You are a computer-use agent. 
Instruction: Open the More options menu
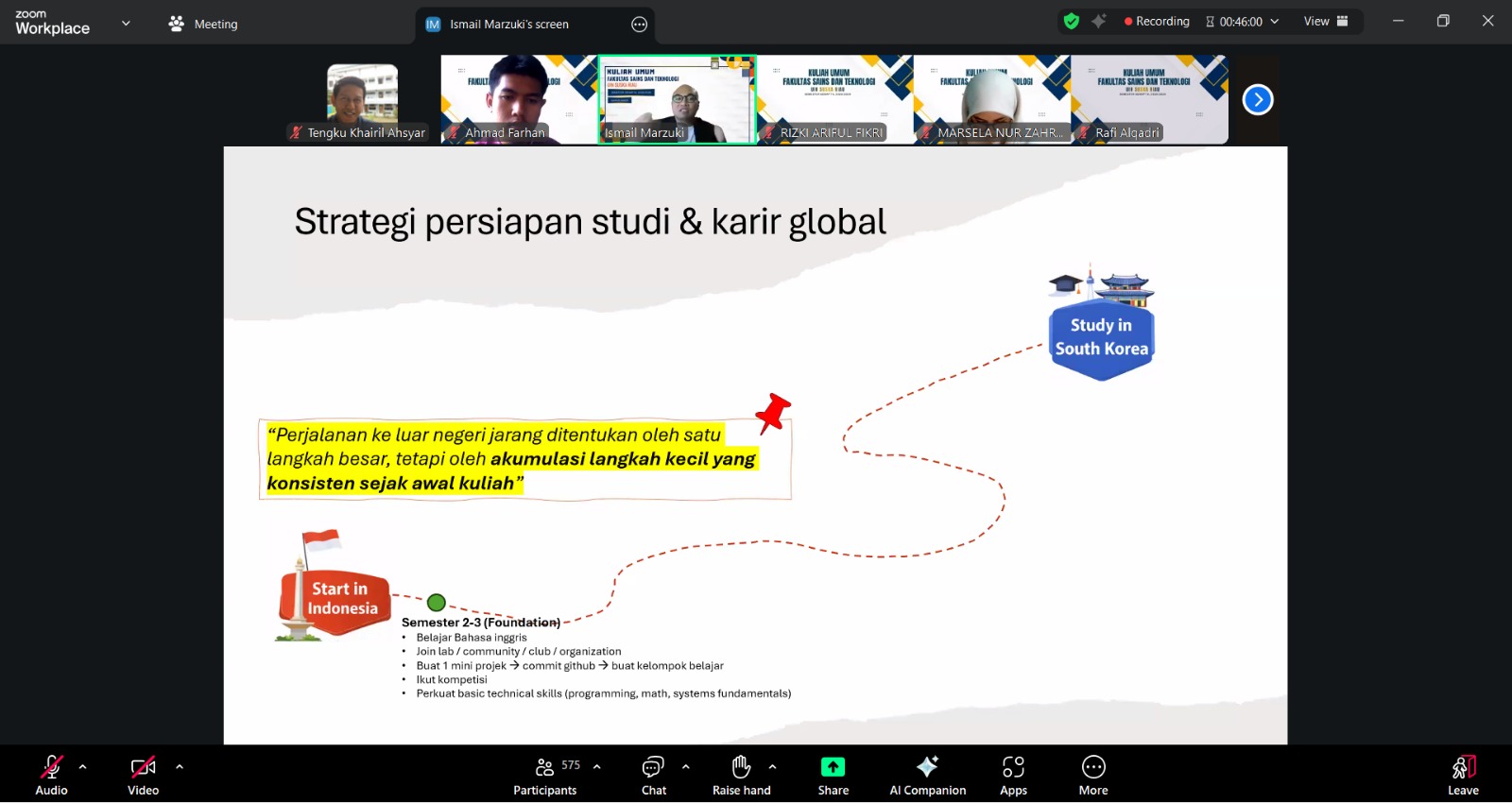point(1093,774)
